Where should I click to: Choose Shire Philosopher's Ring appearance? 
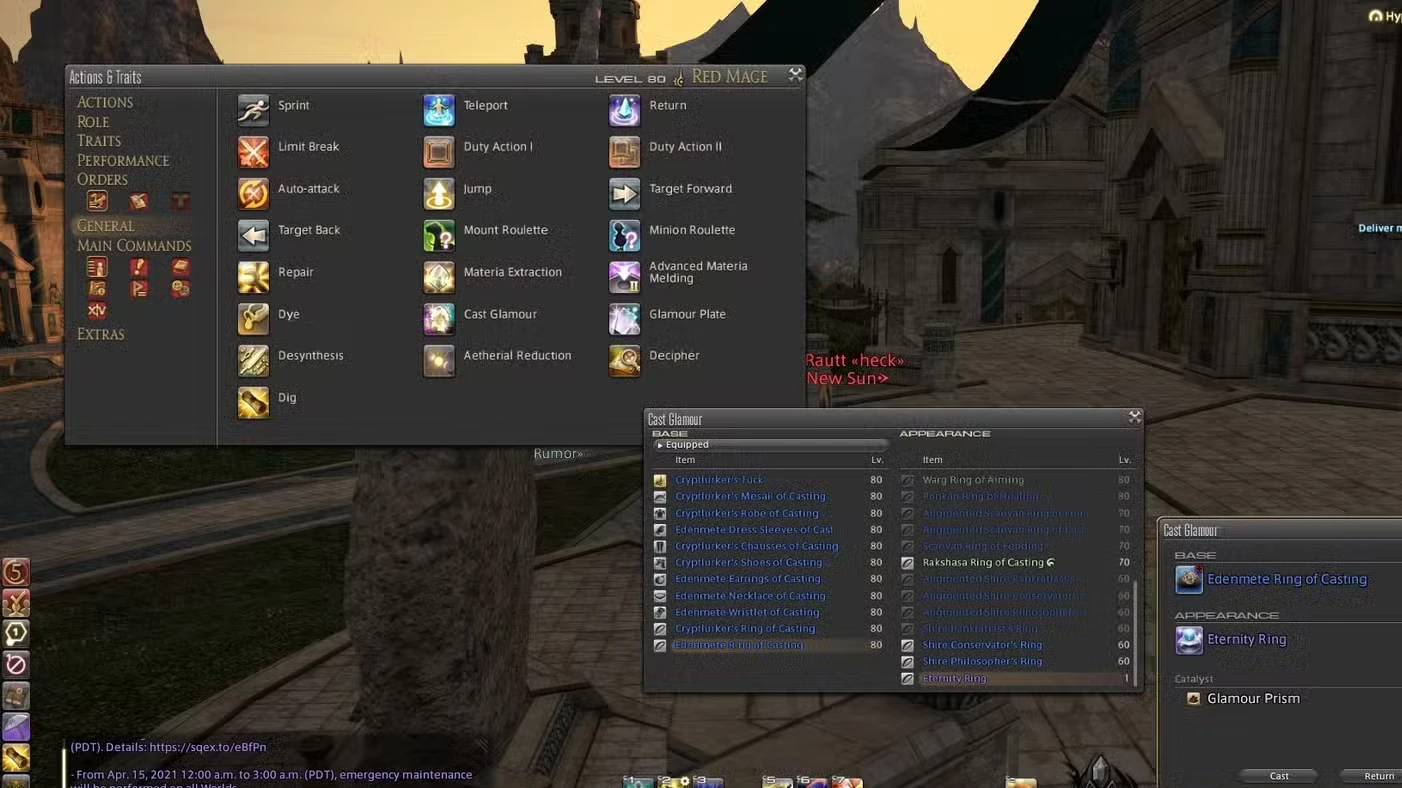pos(1015,662)
